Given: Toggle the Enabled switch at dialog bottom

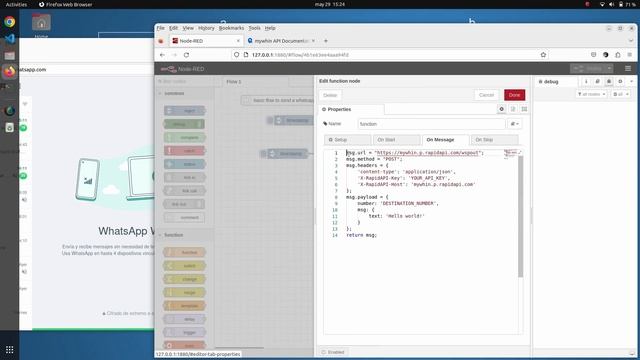Looking at the screenshot, I should coord(333,352).
